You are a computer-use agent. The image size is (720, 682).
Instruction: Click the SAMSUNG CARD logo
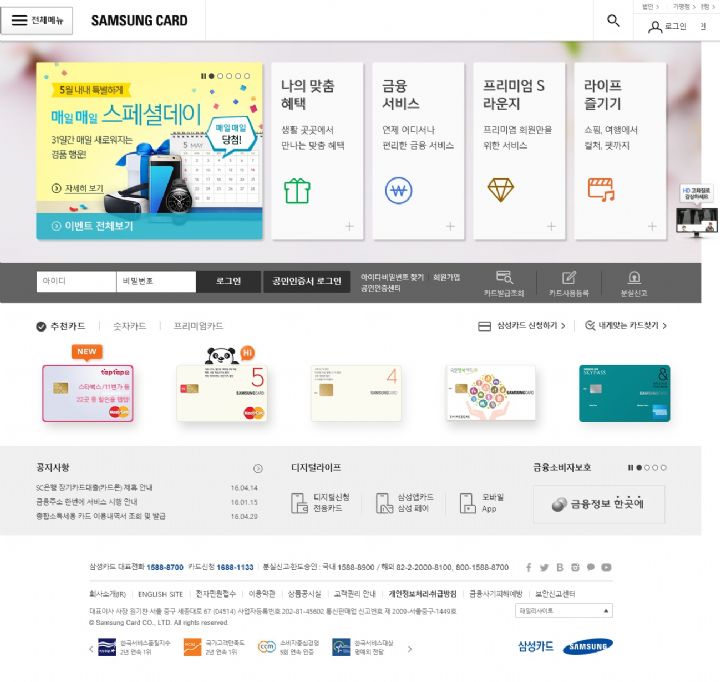[x=139, y=21]
